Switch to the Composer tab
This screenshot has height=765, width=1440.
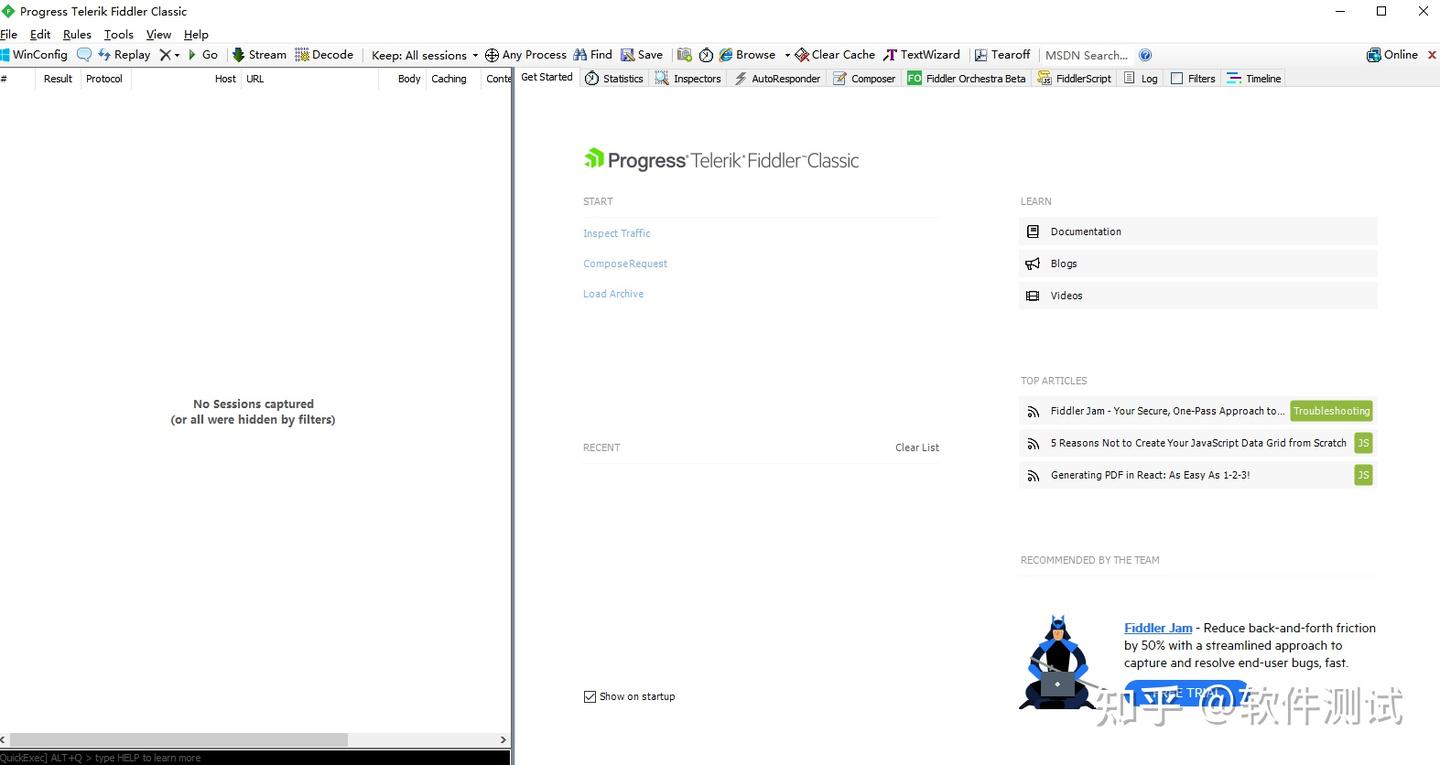[864, 78]
